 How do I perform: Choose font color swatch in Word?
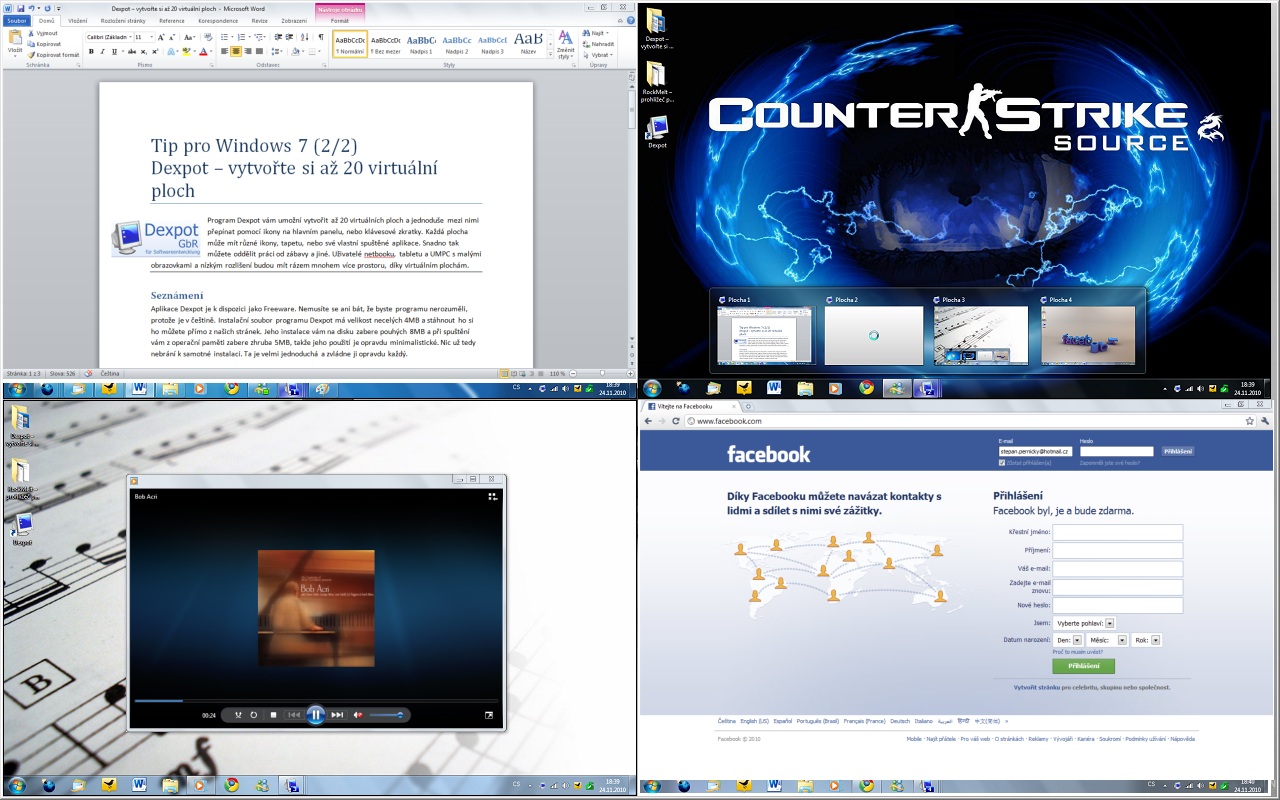point(203,51)
